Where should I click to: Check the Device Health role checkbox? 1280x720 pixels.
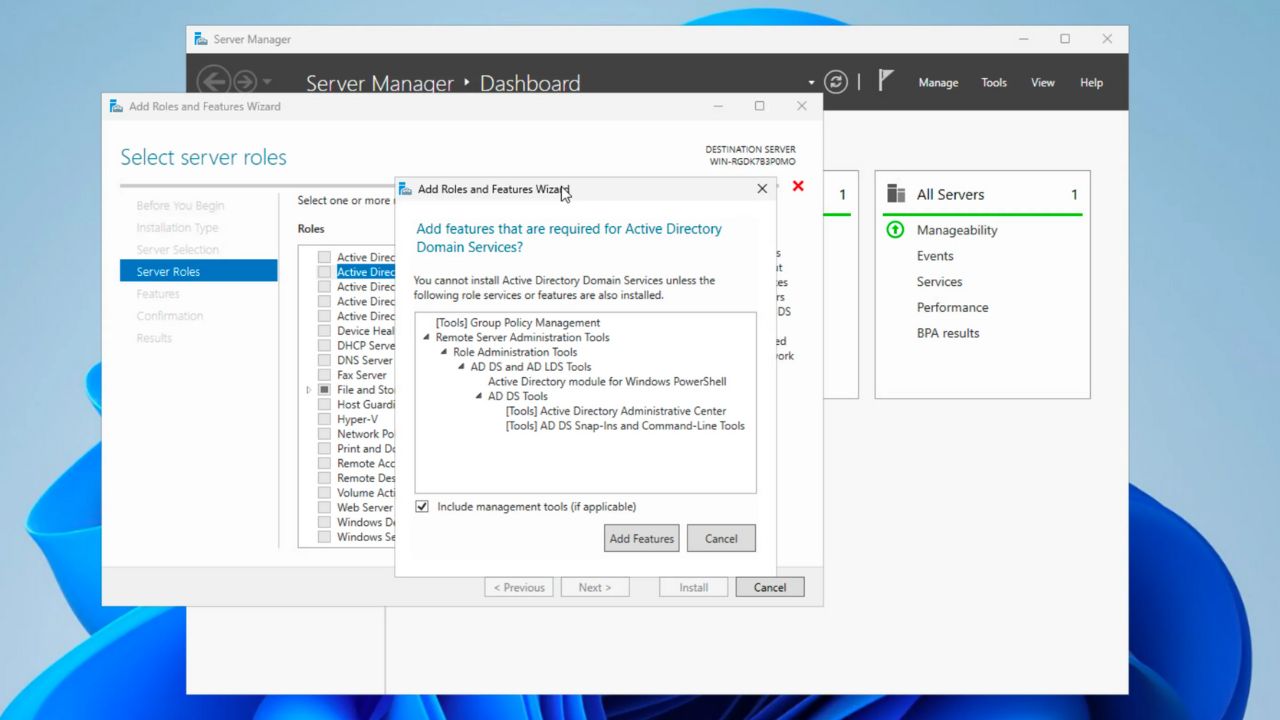click(324, 331)
